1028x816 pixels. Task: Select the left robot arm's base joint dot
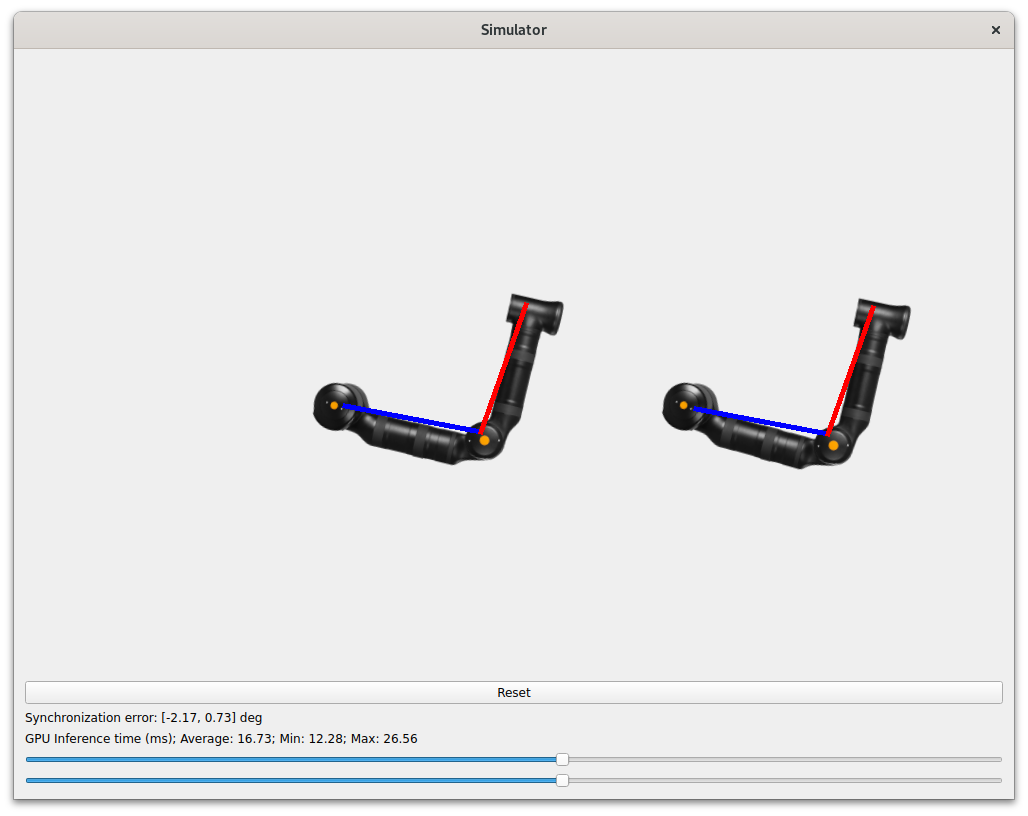point(334,405)
